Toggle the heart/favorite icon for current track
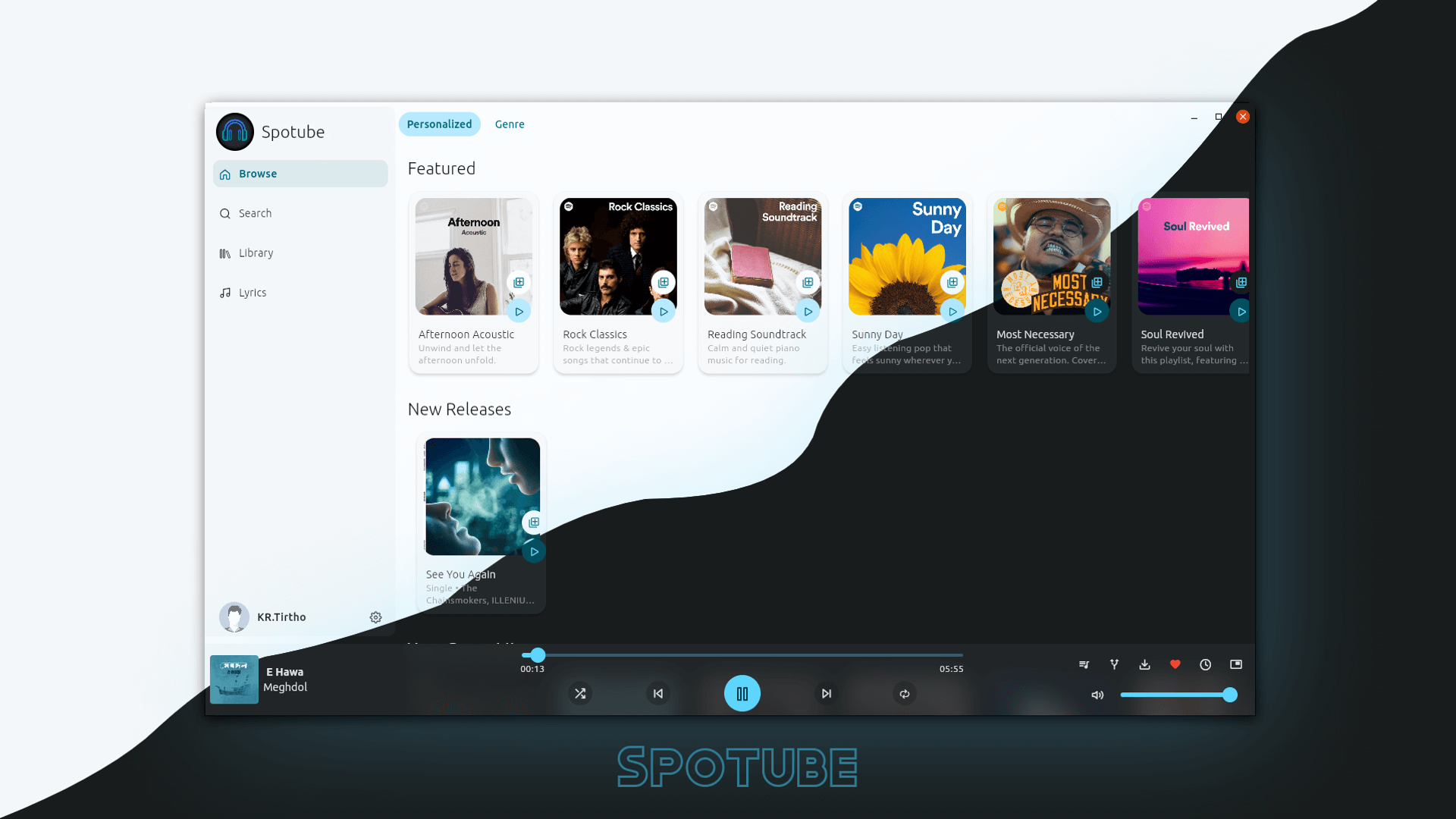1456x819 pixels. click(1175, 664)
